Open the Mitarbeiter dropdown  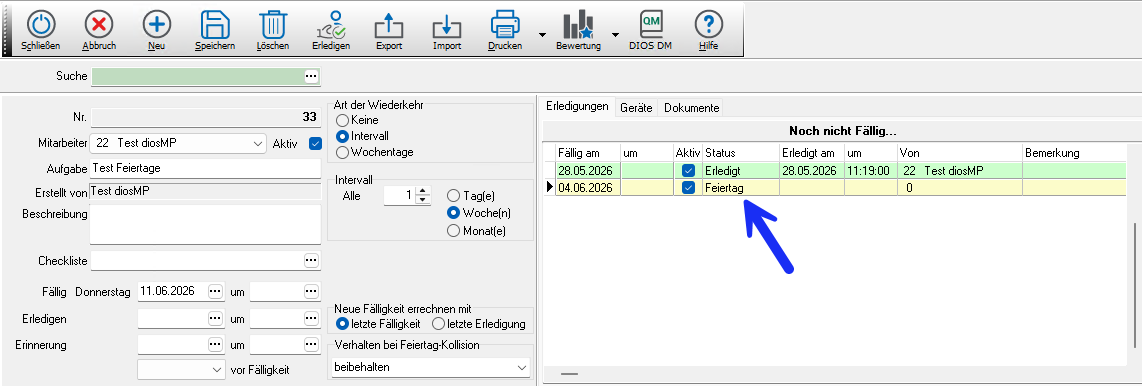tap(259, 143)
